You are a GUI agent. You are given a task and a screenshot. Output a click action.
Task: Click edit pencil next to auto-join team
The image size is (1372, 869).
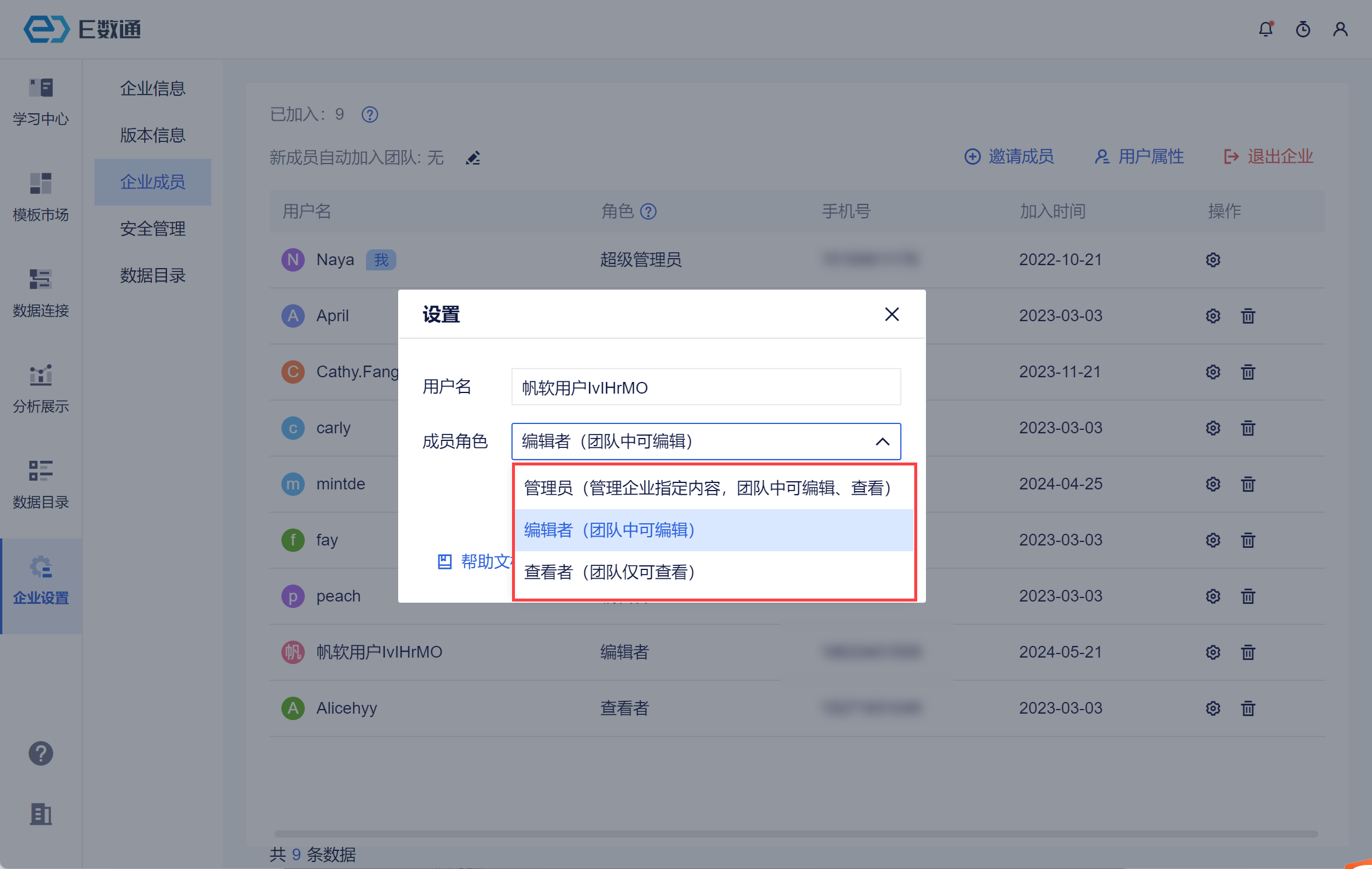tap(472, 158)
